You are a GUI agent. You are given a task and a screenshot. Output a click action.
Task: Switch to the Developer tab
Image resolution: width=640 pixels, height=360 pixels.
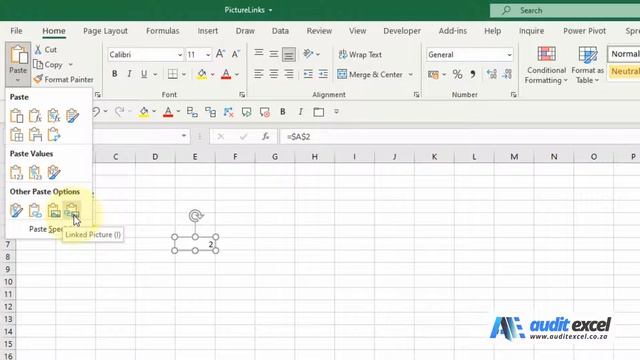(402, 31)
